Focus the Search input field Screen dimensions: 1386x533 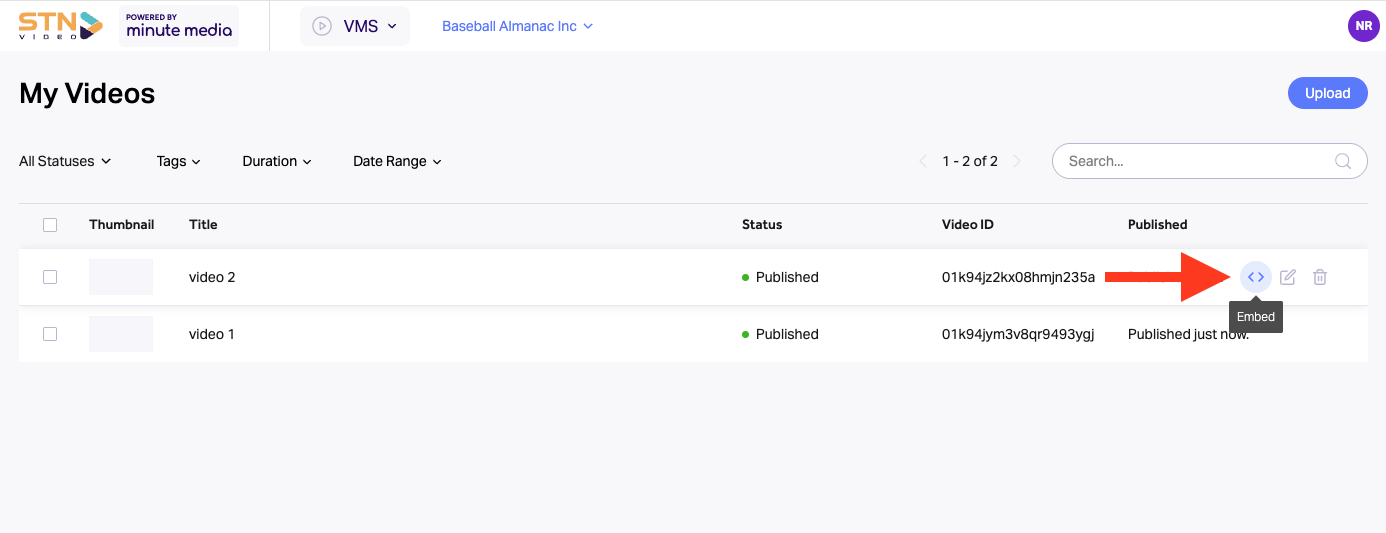[x=1209, y=161]
